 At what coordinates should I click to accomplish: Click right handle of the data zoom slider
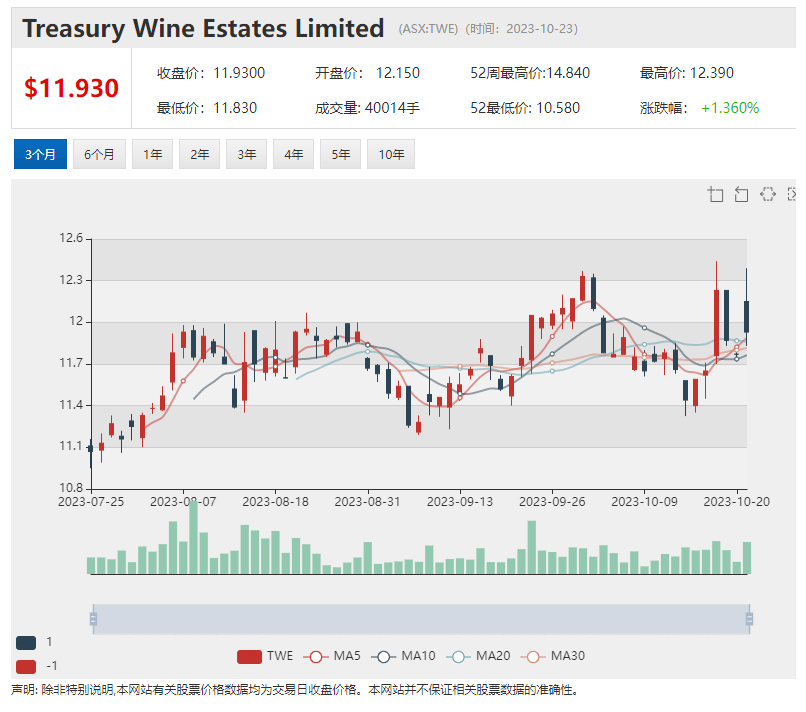[749, 619]
